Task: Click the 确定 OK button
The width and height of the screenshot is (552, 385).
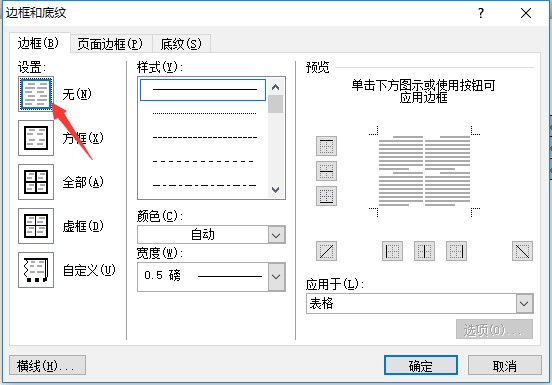Action: (x=421, y=366)
